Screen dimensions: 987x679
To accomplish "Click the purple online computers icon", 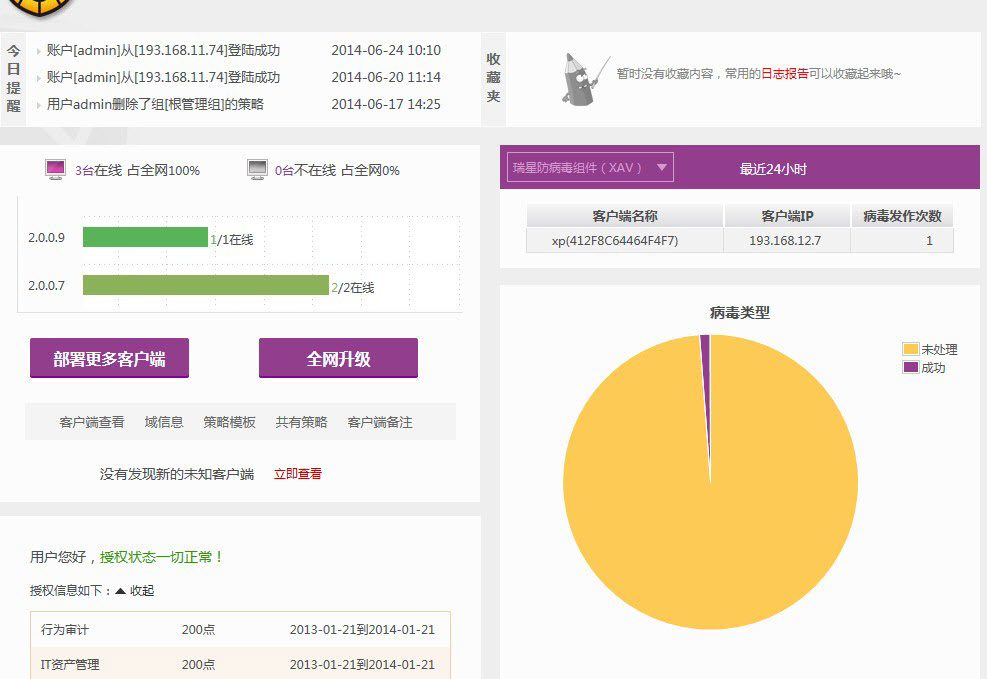I will 55,170.
